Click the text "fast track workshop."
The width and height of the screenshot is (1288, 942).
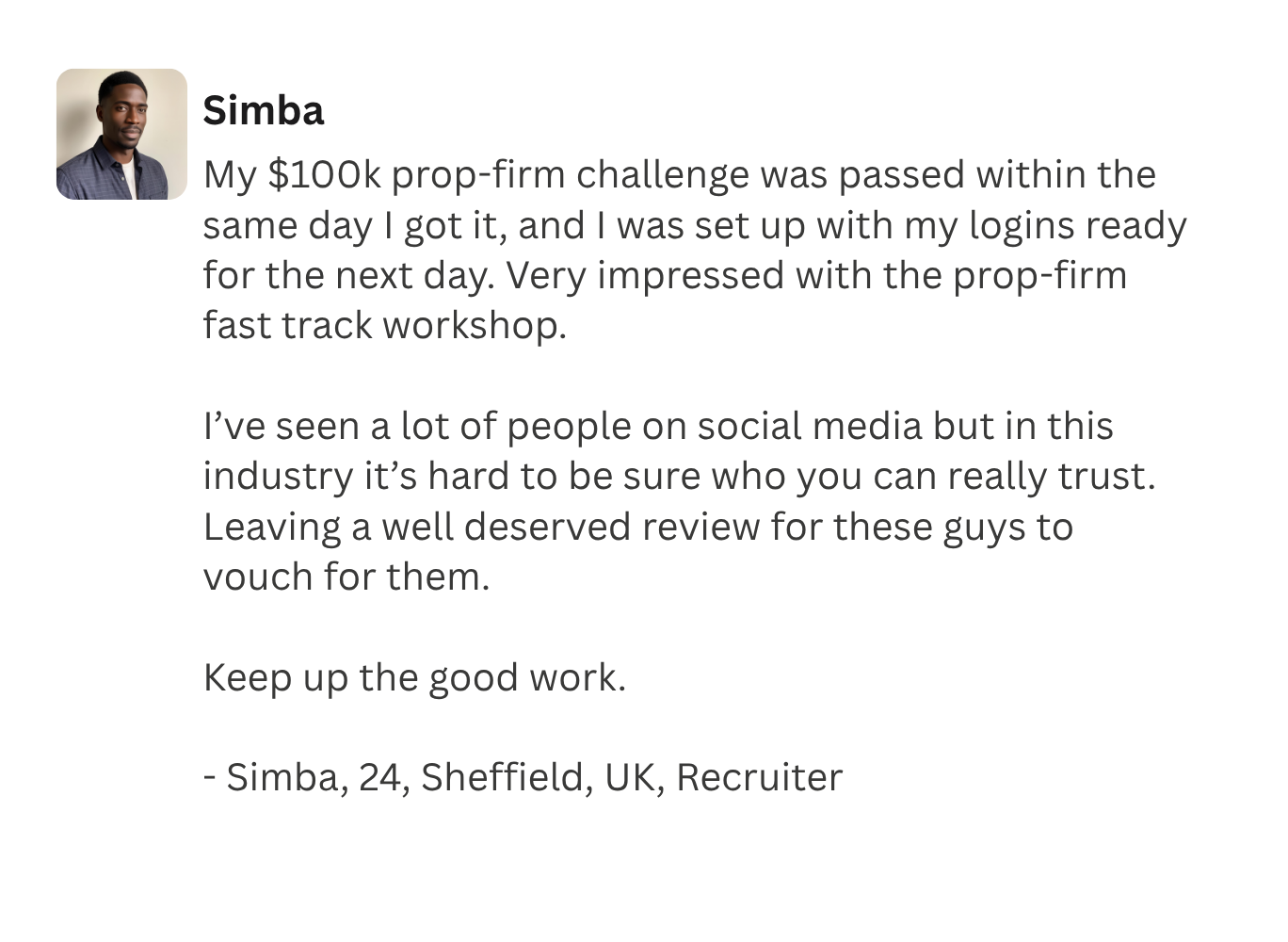coord(384,326)
